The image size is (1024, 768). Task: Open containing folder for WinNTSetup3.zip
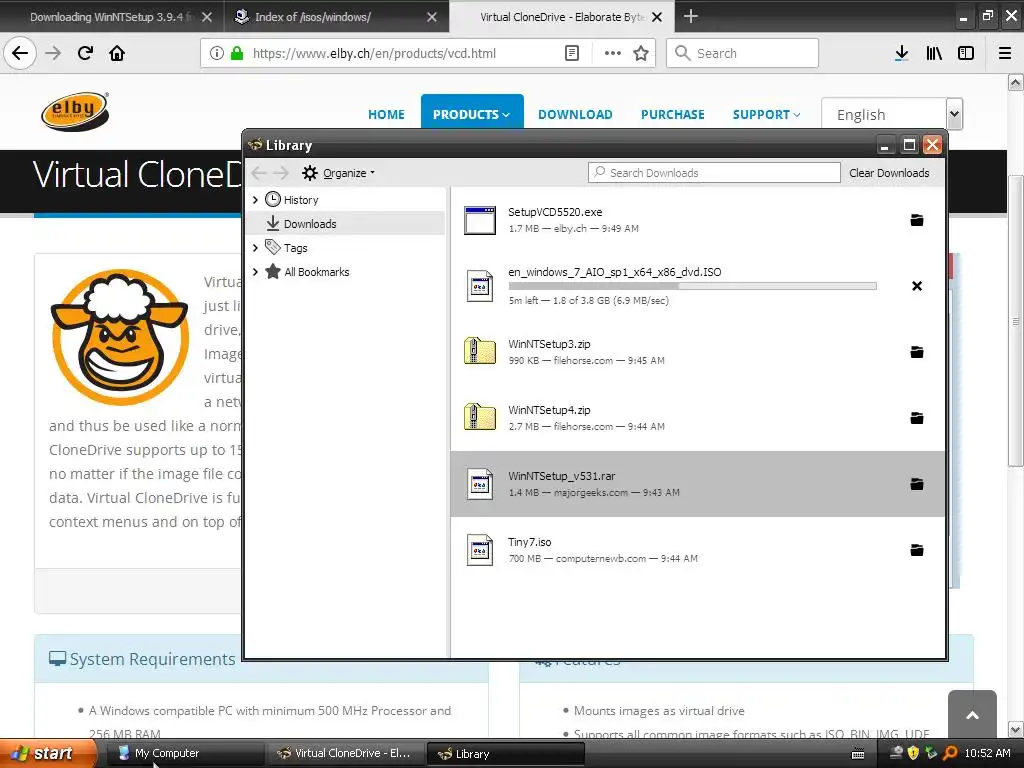pos(917,352)
